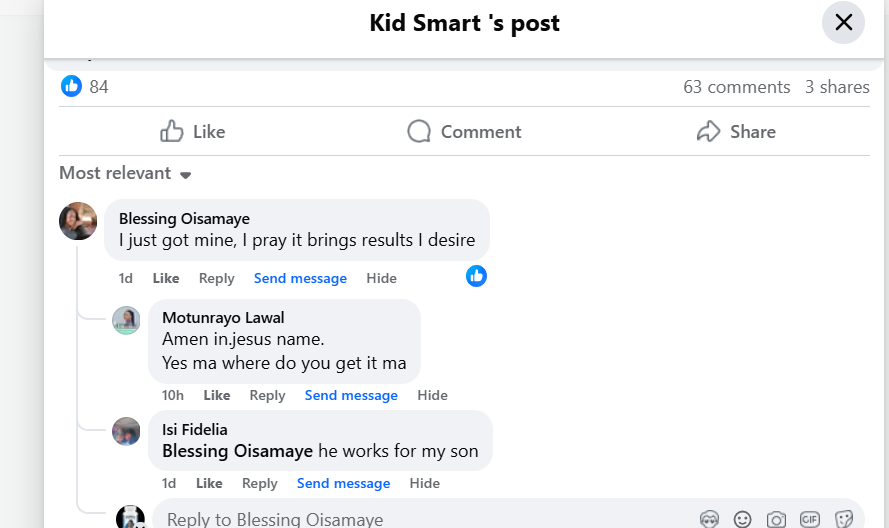The height and width of the screenshot is (528, 889).
Task: Send message to Motunrayo Lawal
Action: point(351,395)
